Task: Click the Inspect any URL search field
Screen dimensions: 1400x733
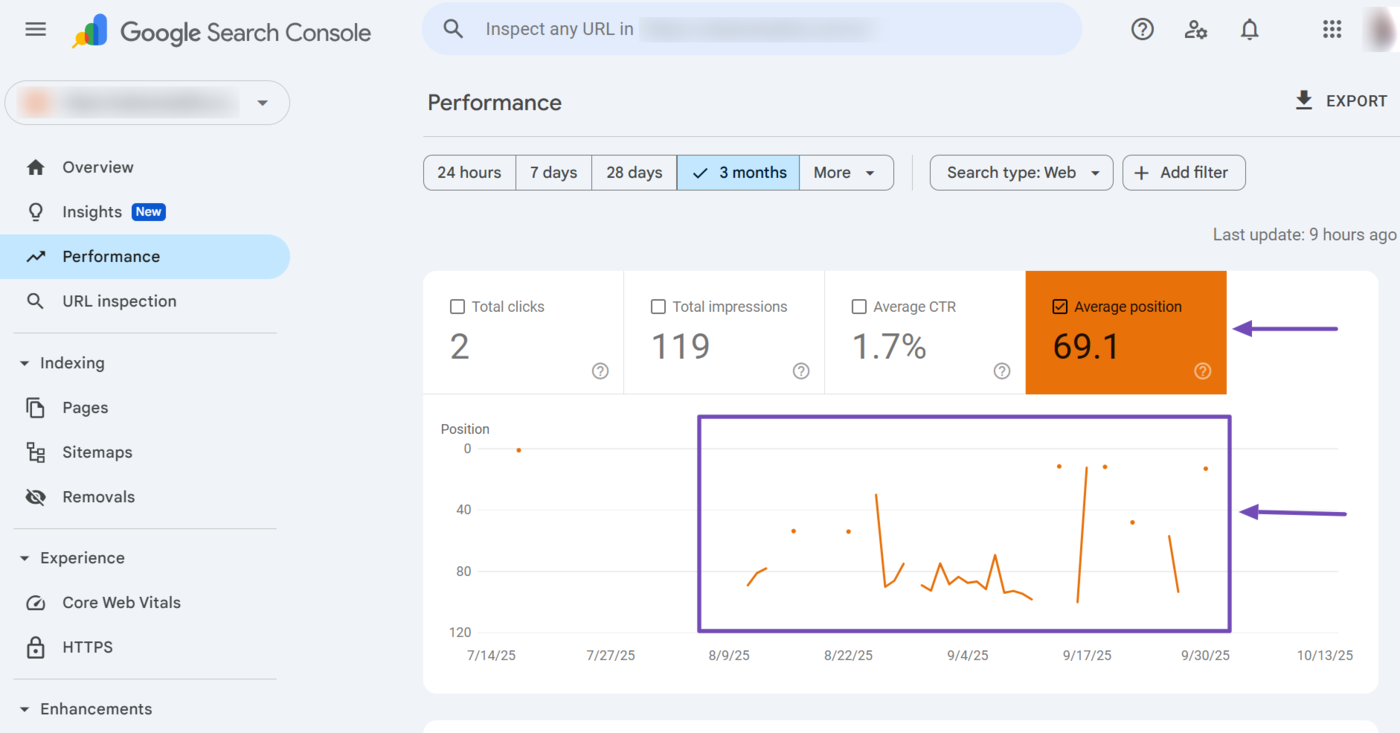Action: click(750, 28)
